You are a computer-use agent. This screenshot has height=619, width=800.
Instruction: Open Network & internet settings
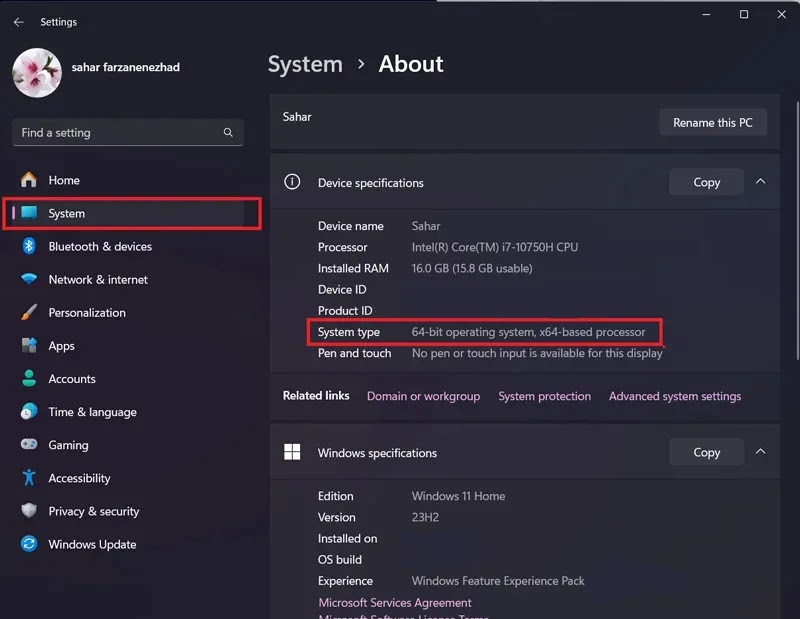98,280
